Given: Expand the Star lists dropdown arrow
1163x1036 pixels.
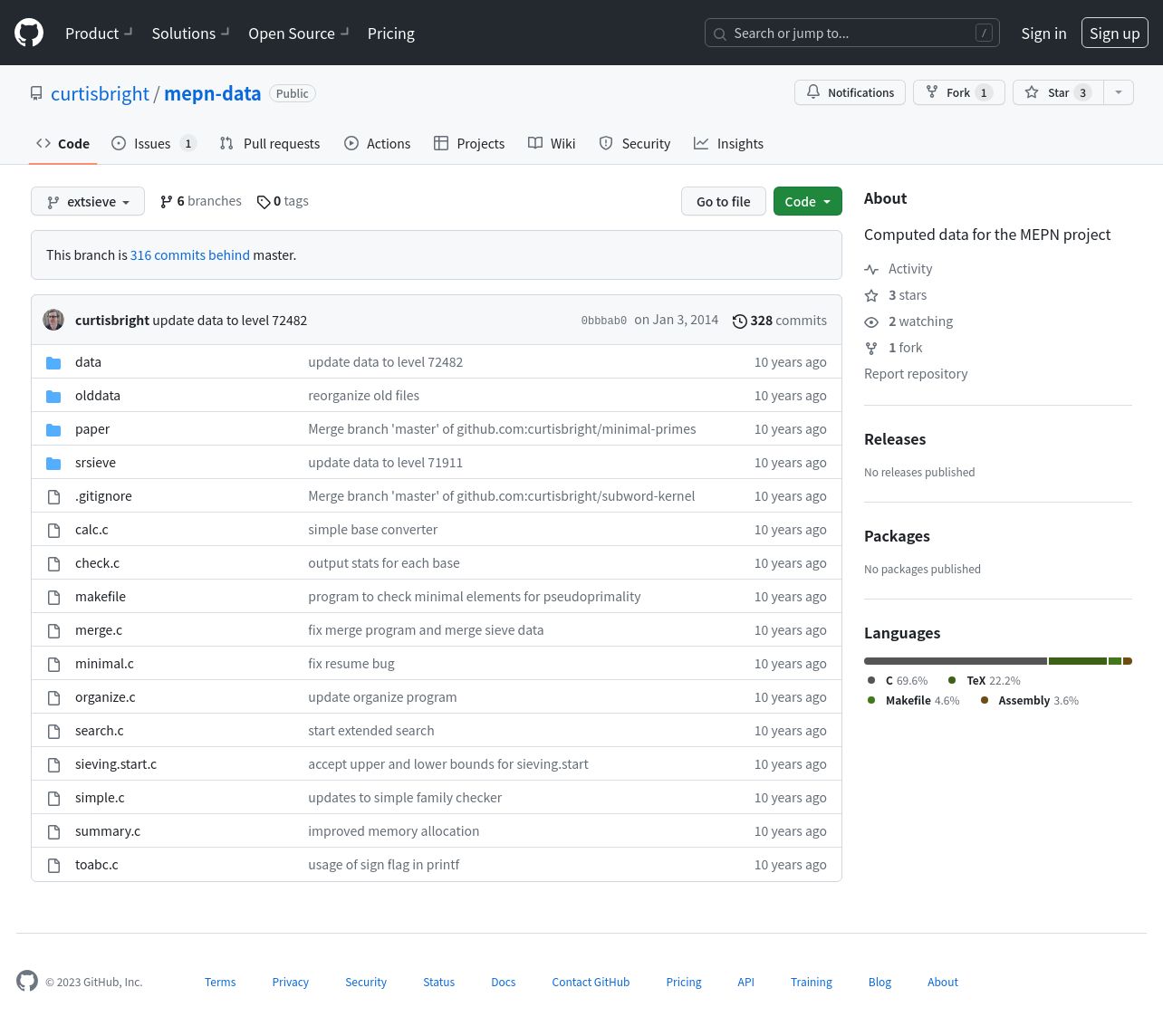Looking at the screenshot, I should pyautogui.click(x=1119, y=92).
